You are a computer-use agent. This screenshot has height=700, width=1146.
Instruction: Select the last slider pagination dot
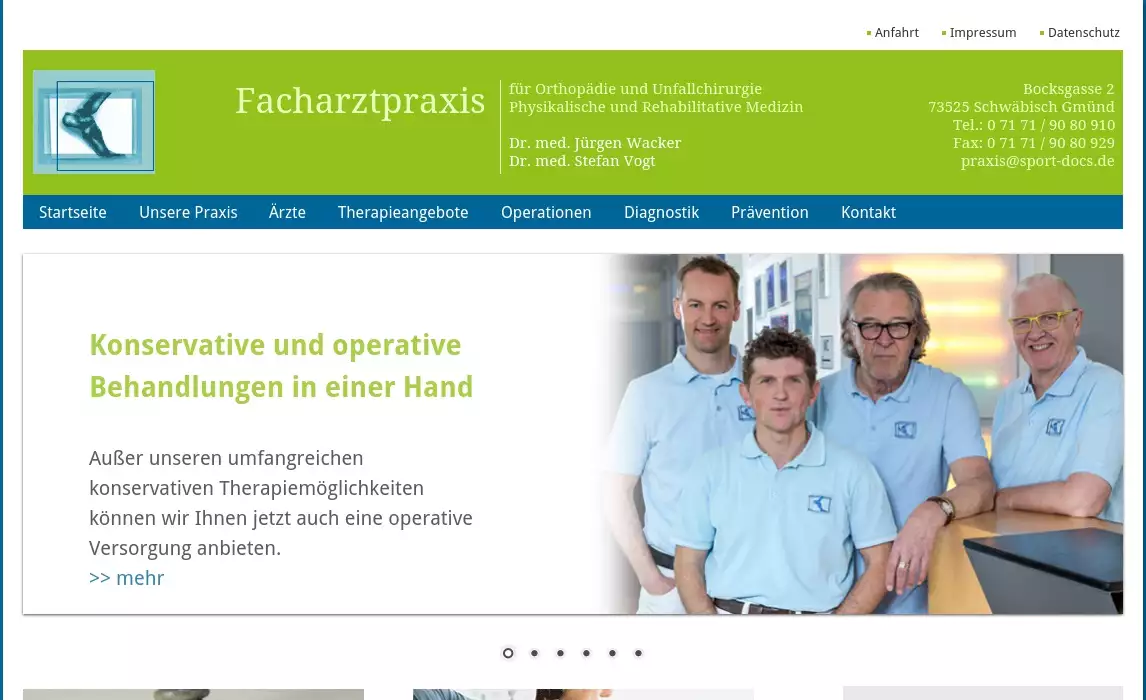638,653
